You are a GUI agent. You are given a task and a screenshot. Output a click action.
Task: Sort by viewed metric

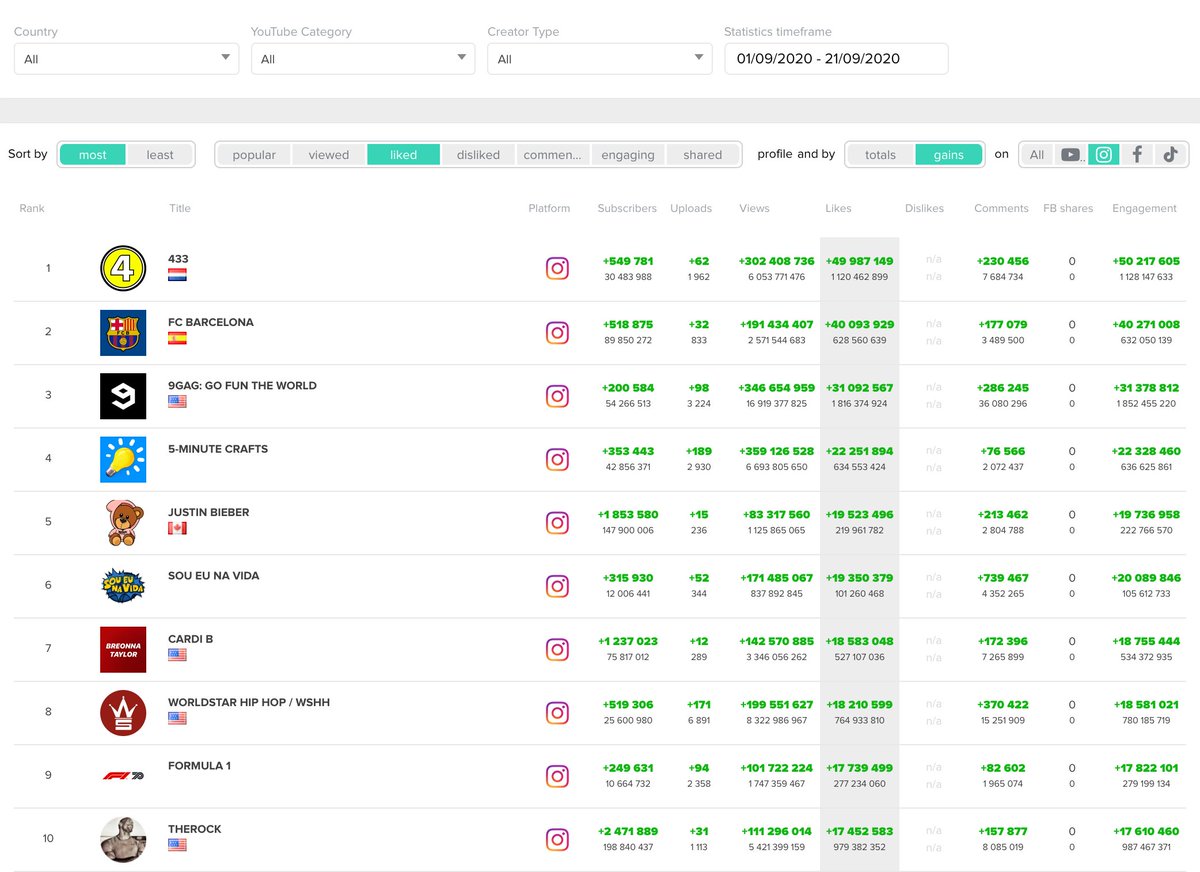(329, 155)
